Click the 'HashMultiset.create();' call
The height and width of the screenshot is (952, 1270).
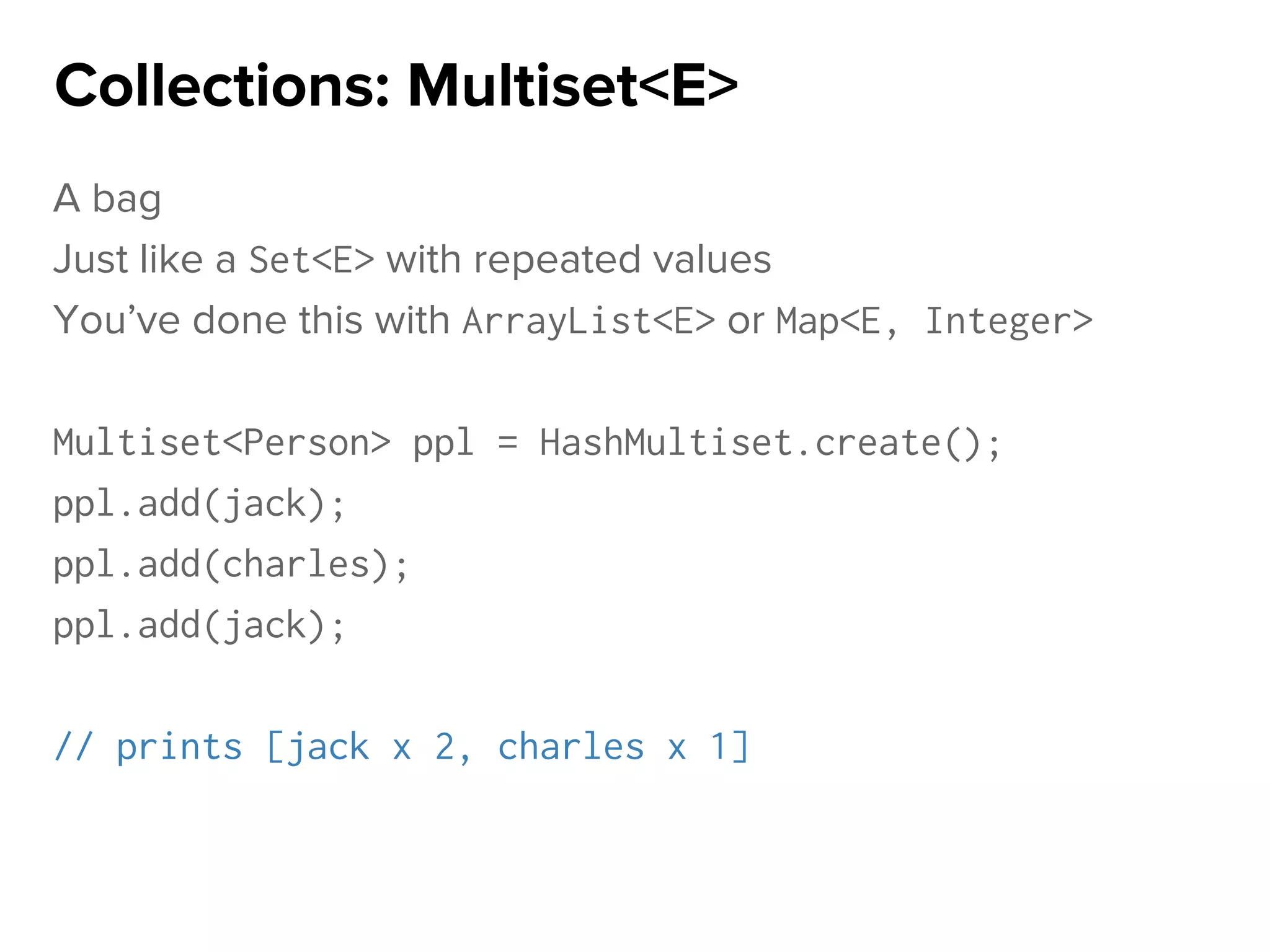(x=770, y=443)
